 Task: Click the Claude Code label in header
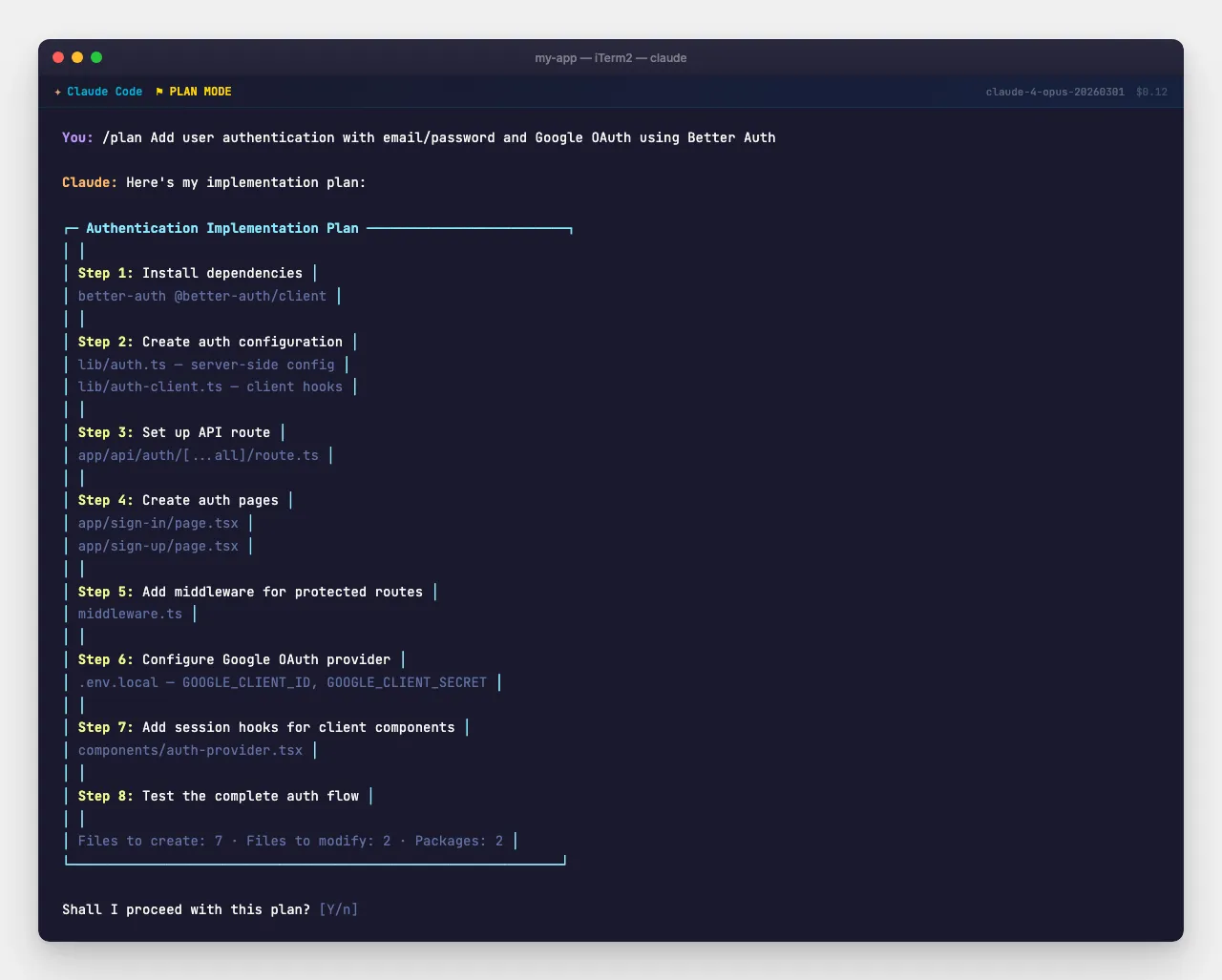click(105, 92)
